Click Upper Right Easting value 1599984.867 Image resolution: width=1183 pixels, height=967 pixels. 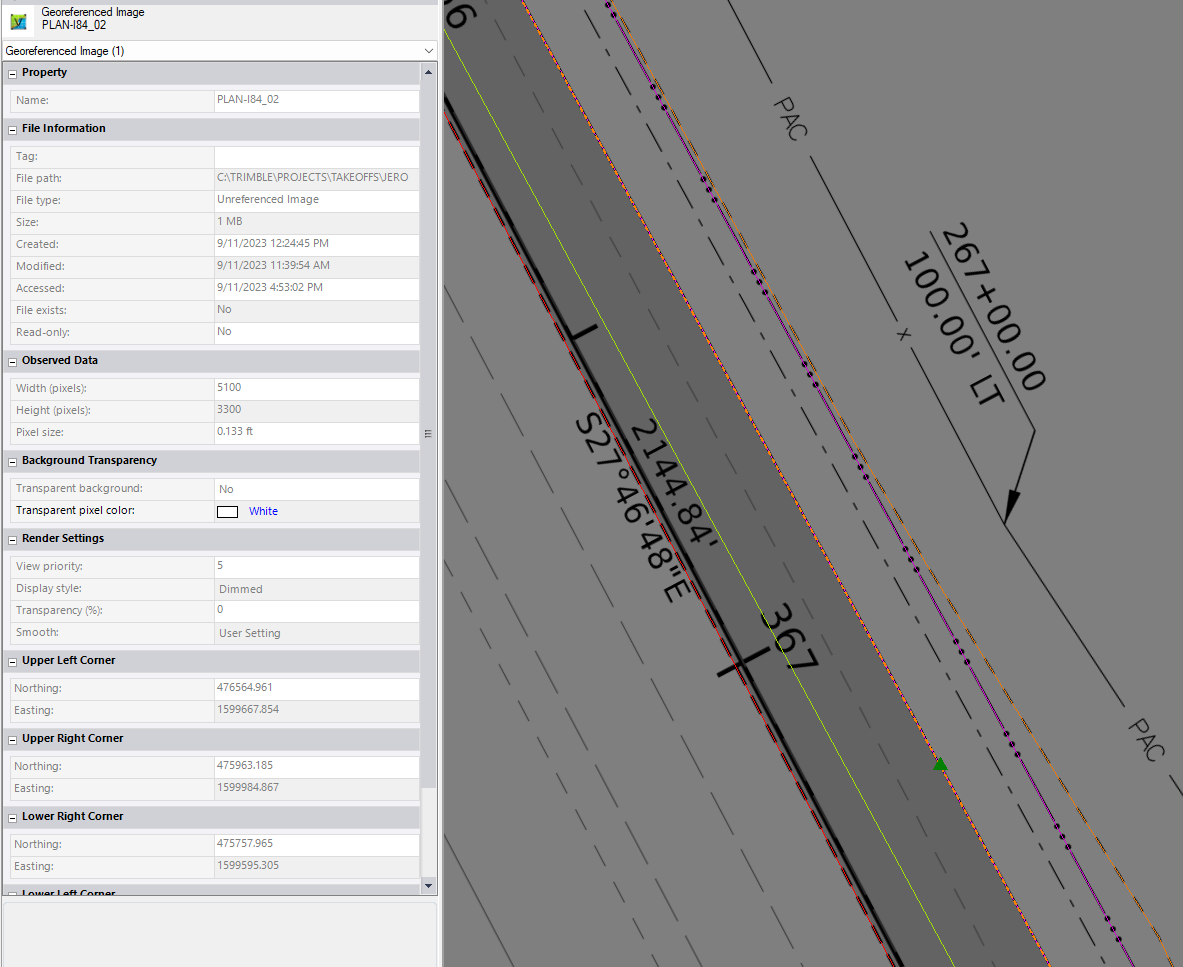(x=317, y=787)
